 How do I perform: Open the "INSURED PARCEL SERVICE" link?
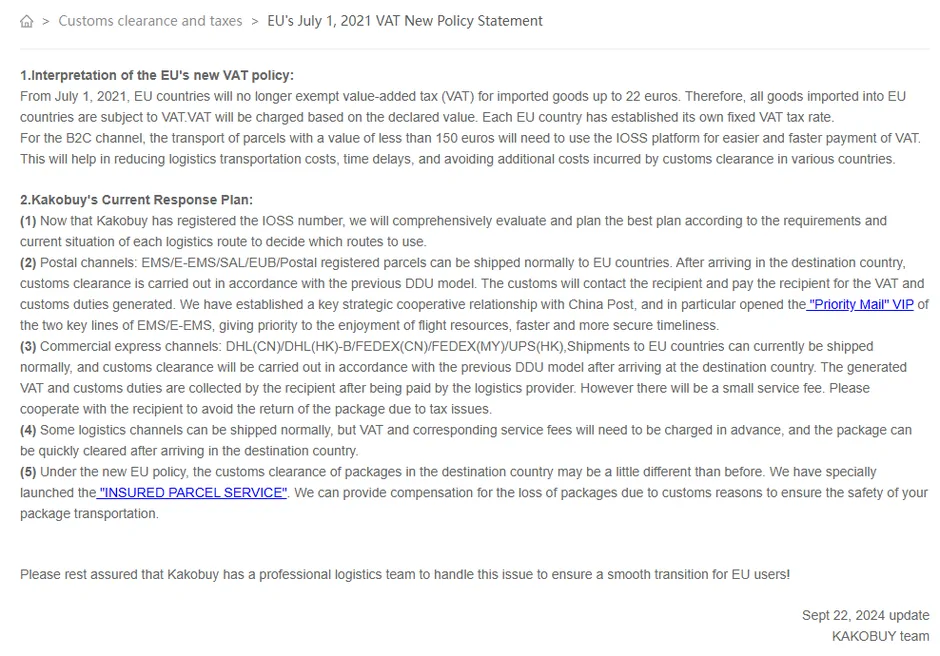191,493
